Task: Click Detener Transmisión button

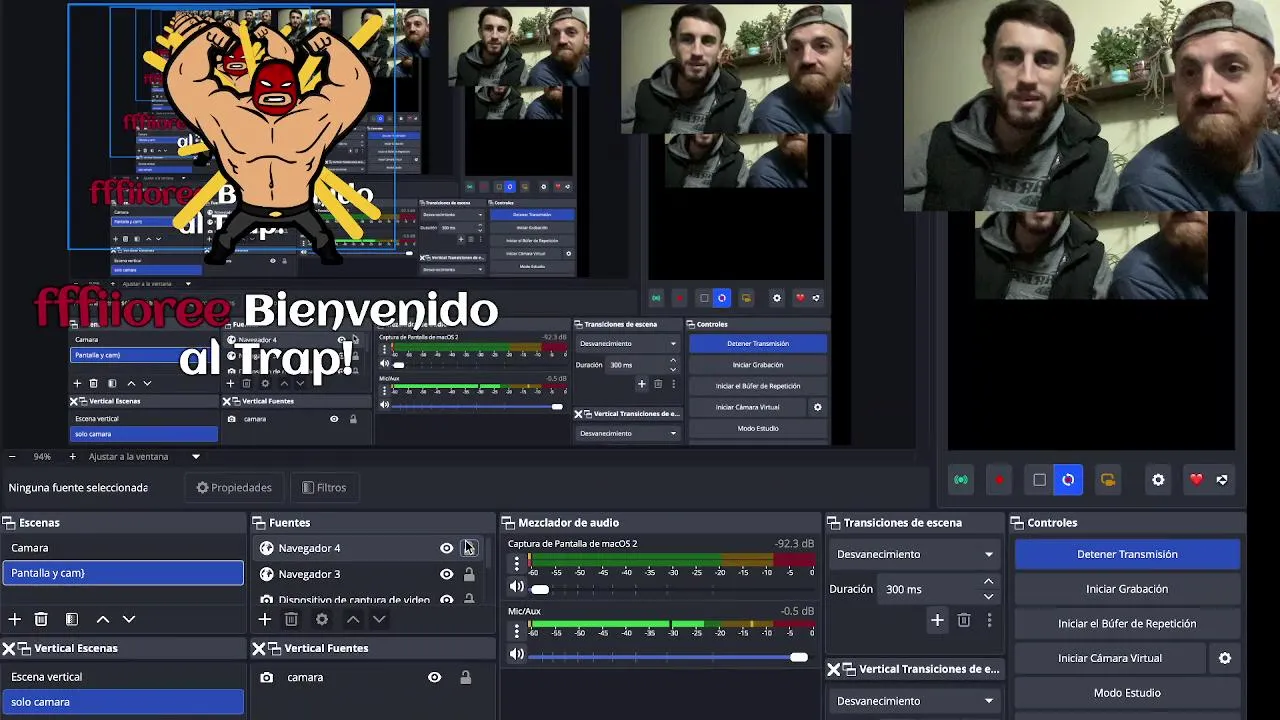Action: pyautogui.click(x=1127, y=554)
